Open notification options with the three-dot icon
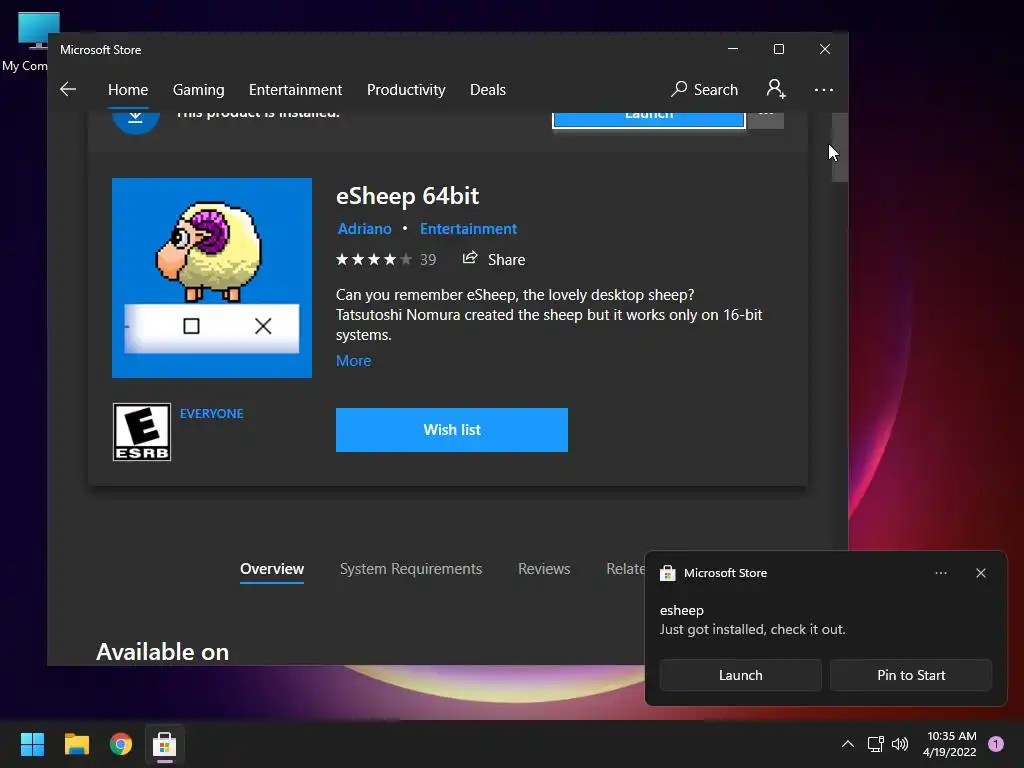The image size is (1024, 768). click(940, 573)
